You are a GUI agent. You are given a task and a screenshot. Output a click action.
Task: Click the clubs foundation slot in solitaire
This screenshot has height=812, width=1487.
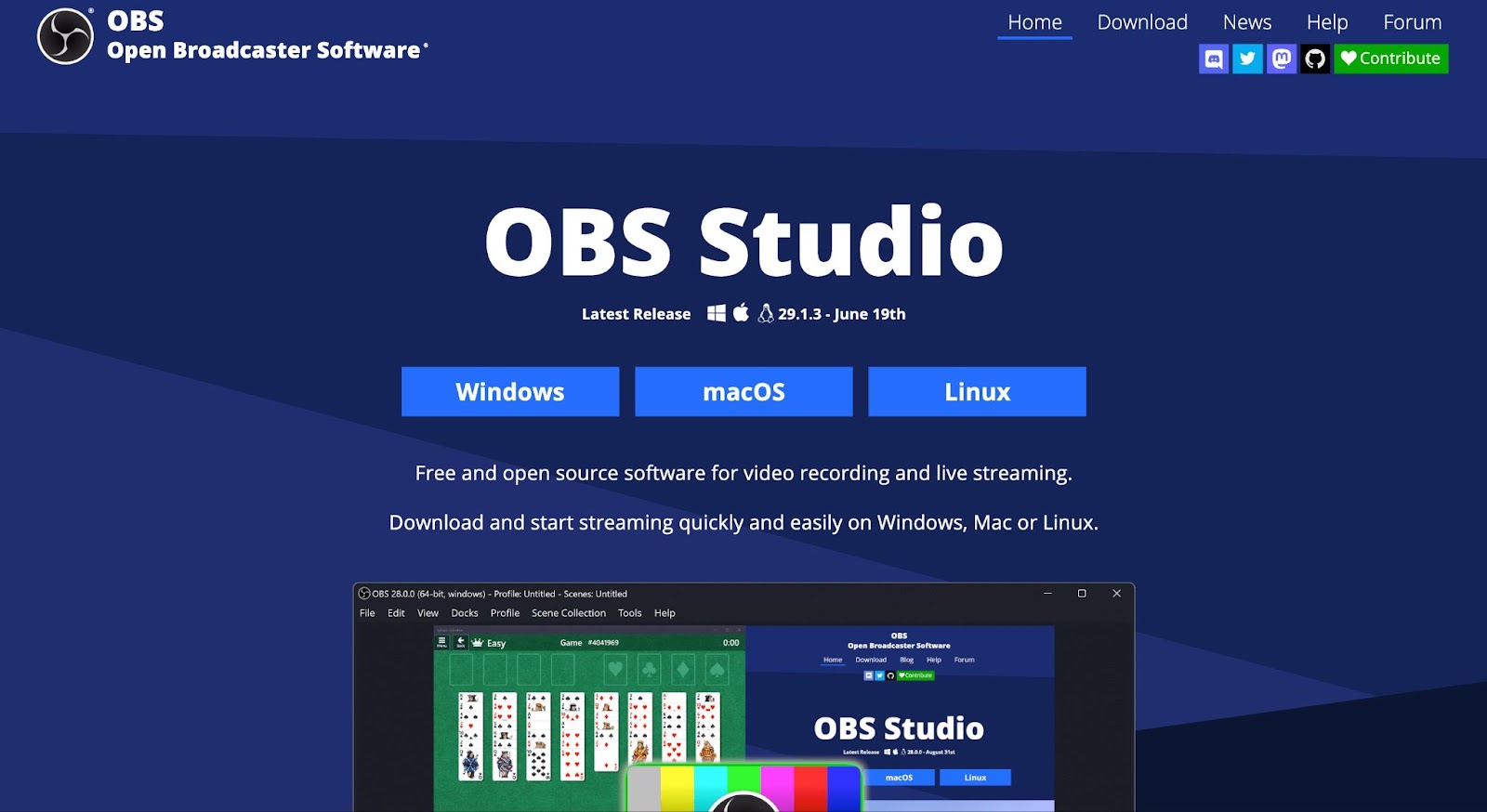[650, 670]
